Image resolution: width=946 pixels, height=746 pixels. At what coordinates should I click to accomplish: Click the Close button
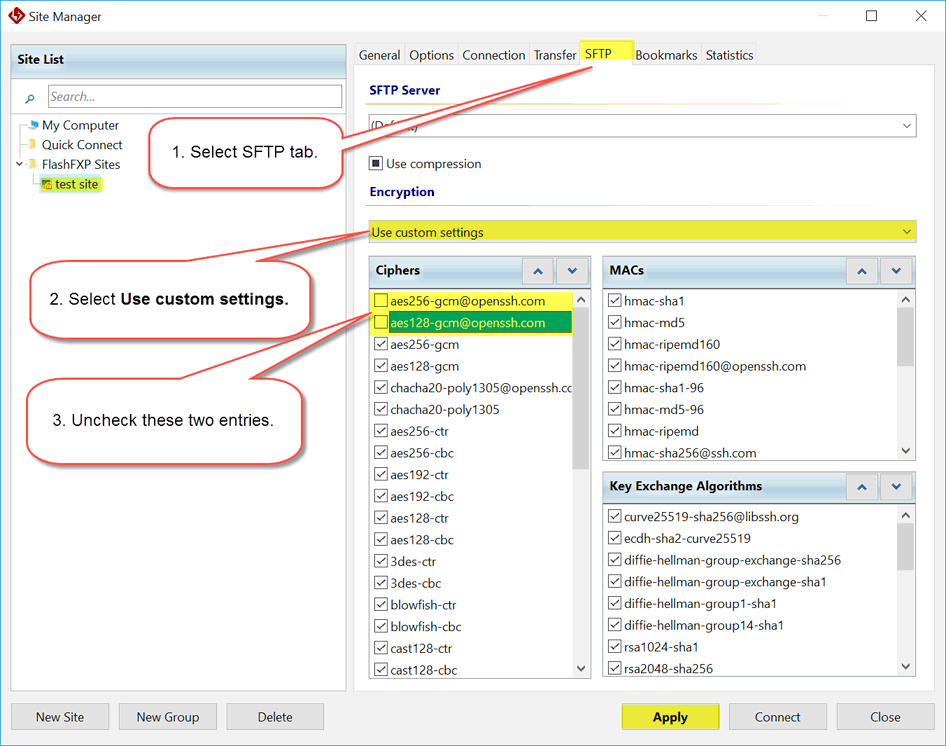(x=885, y=717)
